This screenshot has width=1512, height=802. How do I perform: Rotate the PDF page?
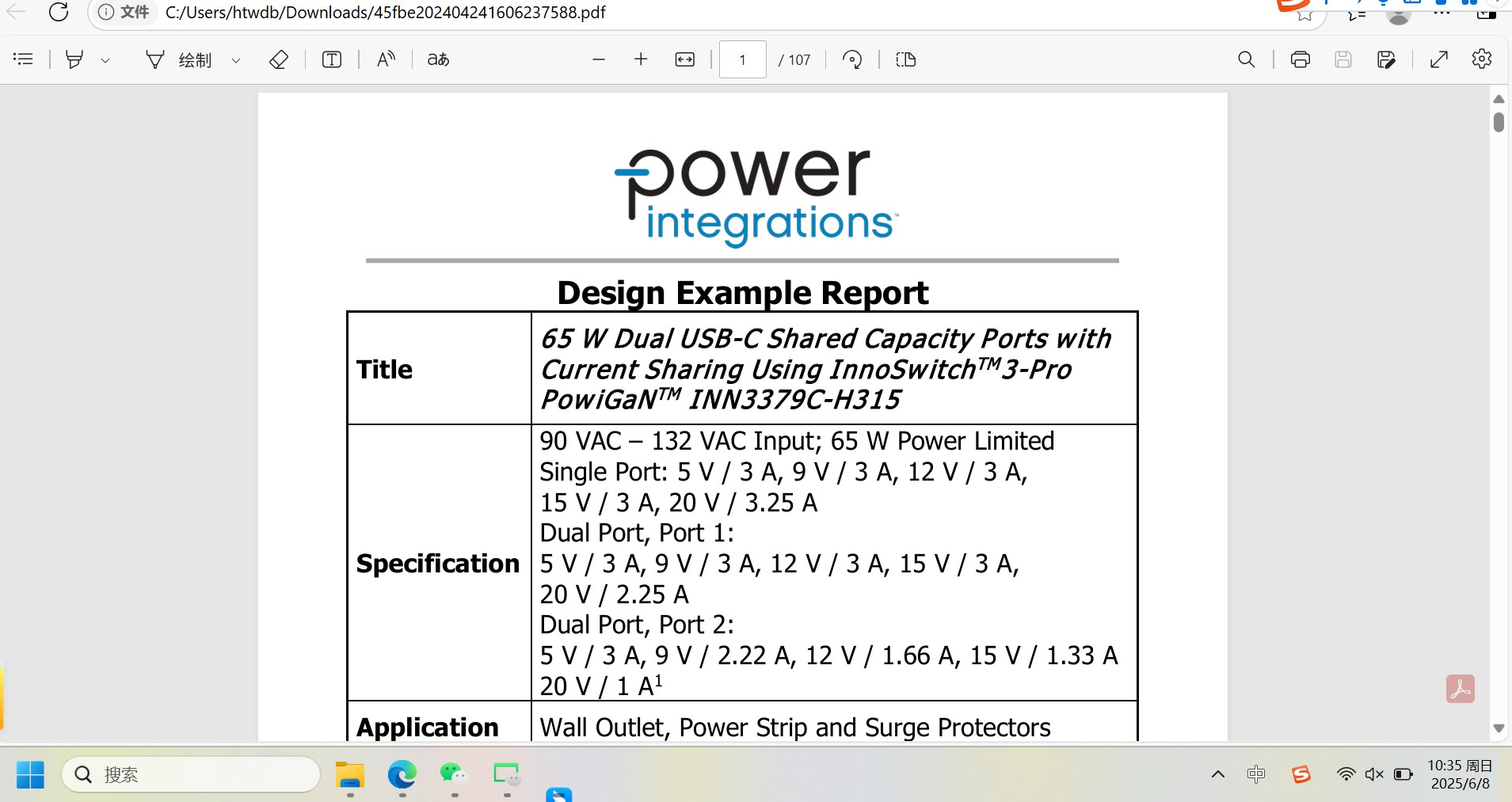click(852, 59)
